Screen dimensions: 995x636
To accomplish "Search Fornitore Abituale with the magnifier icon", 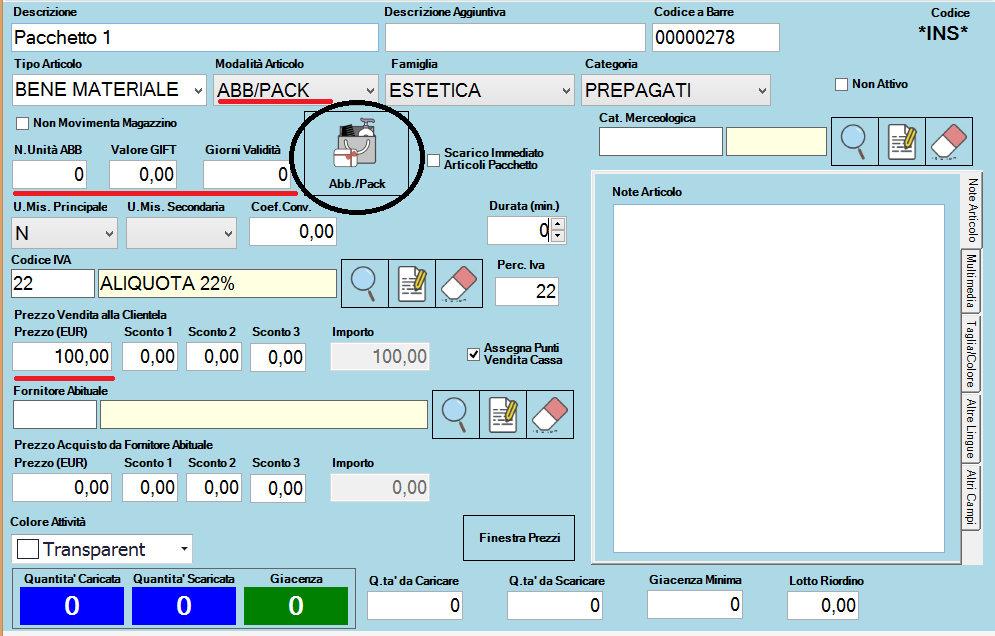I will point(455,413).
